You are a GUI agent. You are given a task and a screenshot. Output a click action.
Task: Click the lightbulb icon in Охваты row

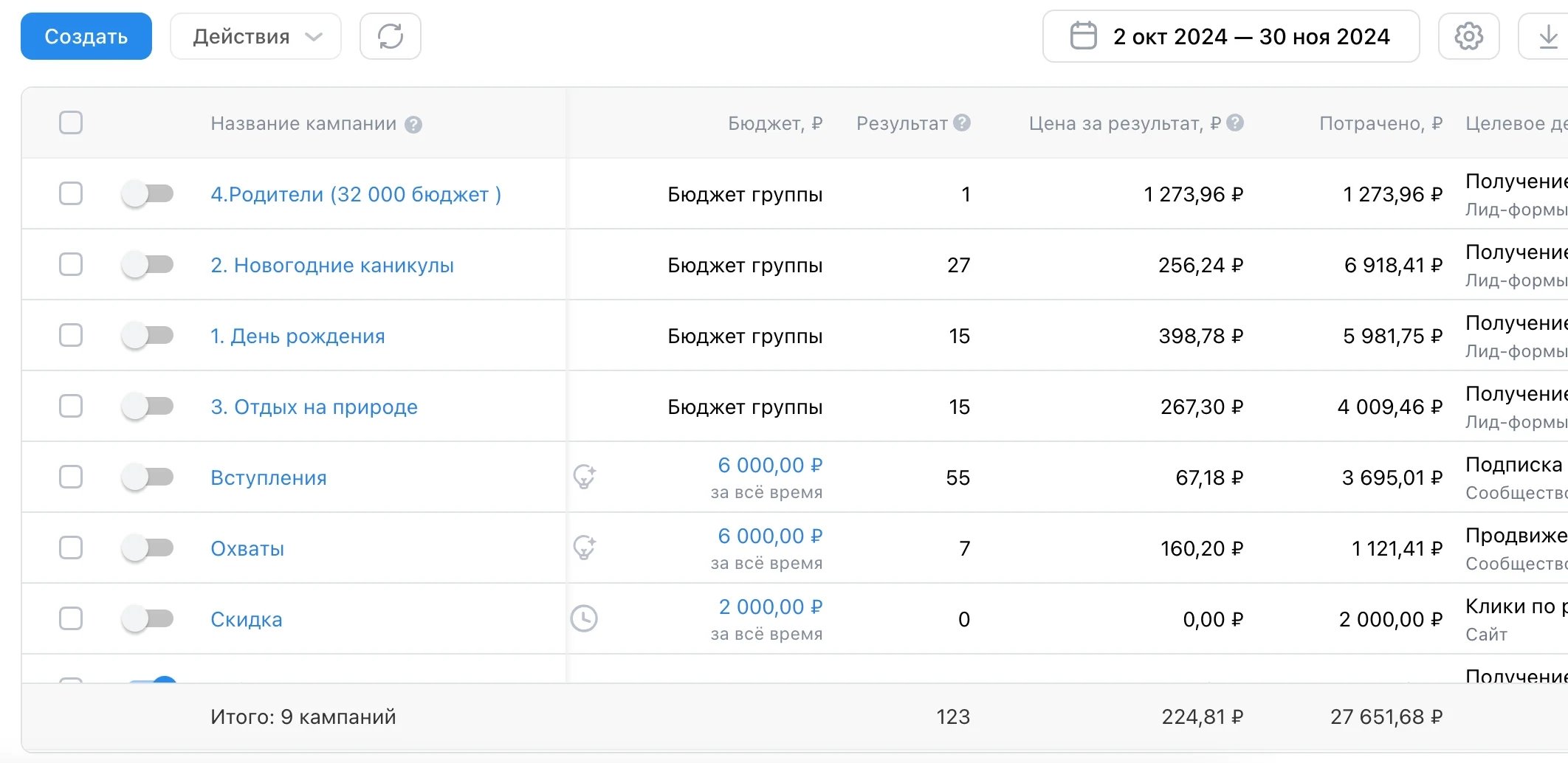click(585, 548)
